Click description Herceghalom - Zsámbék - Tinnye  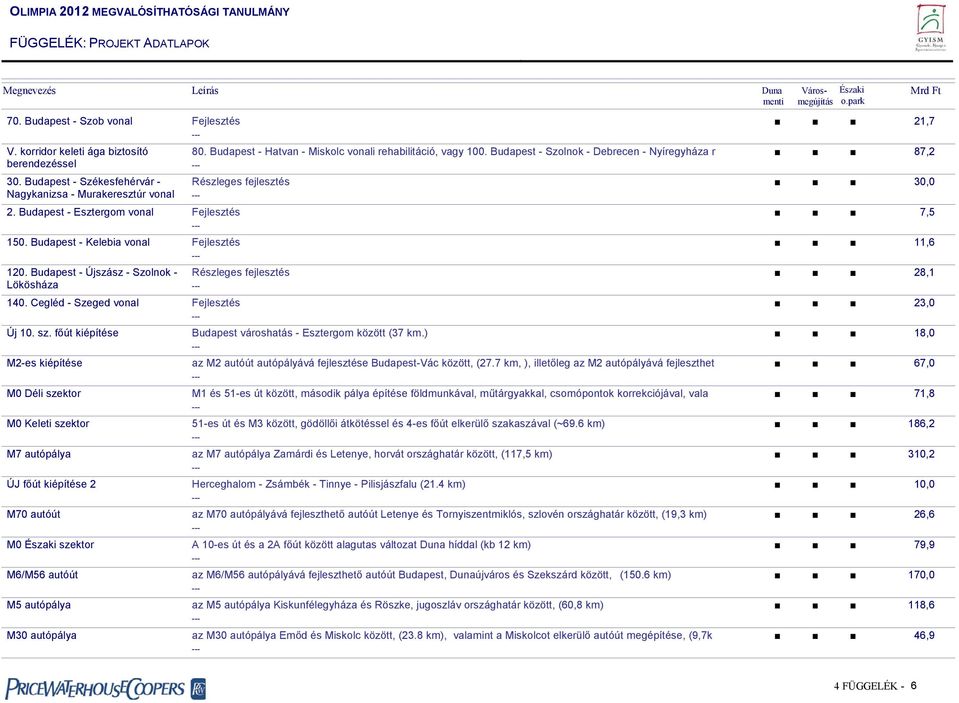point(328,484)
